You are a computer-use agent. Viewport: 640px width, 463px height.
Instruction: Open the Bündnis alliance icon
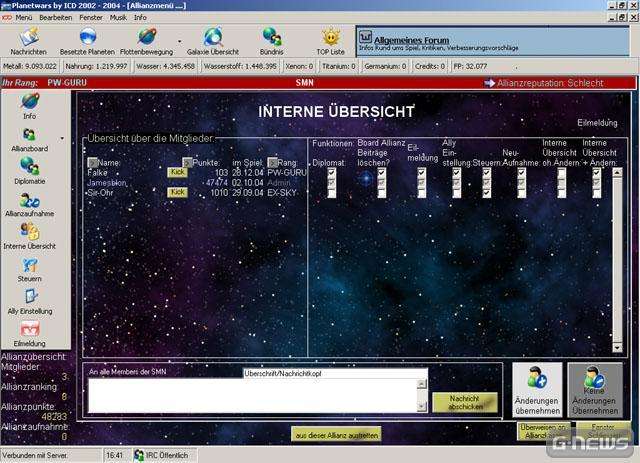click(x=271, y=37)
